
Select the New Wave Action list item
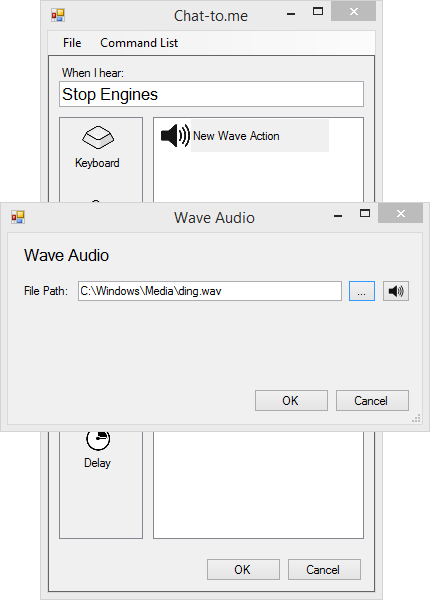245,136
